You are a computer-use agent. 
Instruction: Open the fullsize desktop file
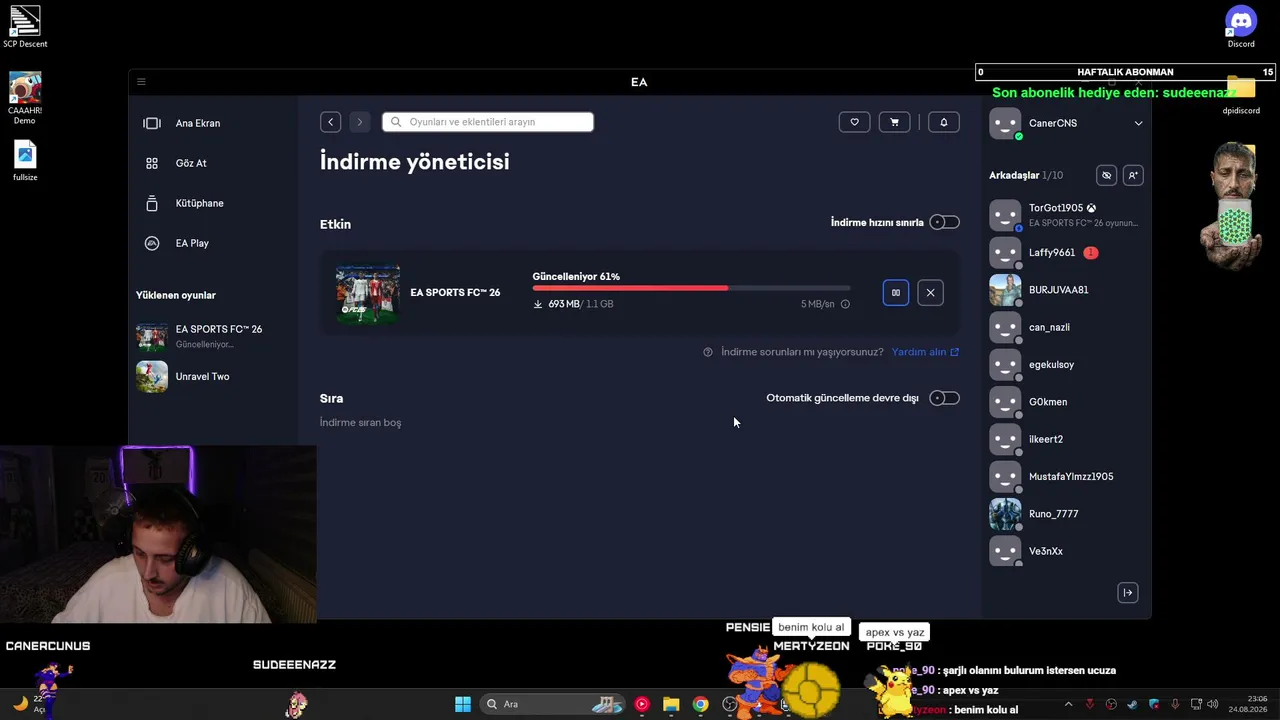click(x=25, y=161)
